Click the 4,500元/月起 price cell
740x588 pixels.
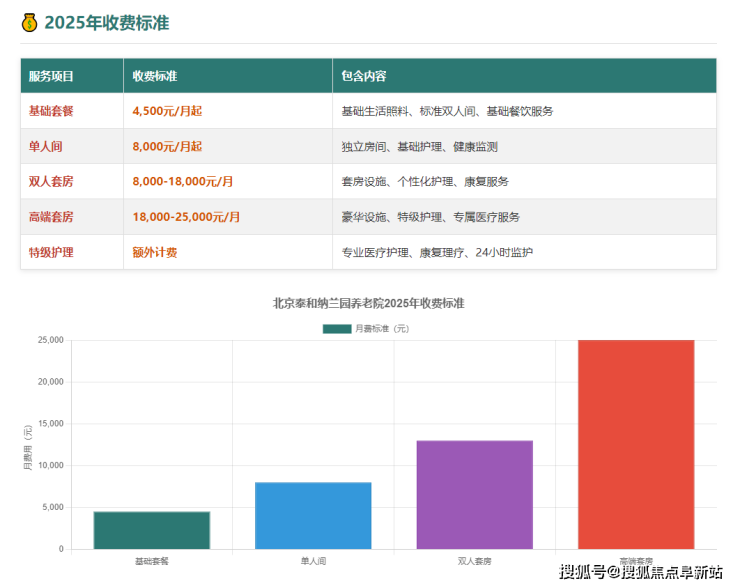(167, 111)
